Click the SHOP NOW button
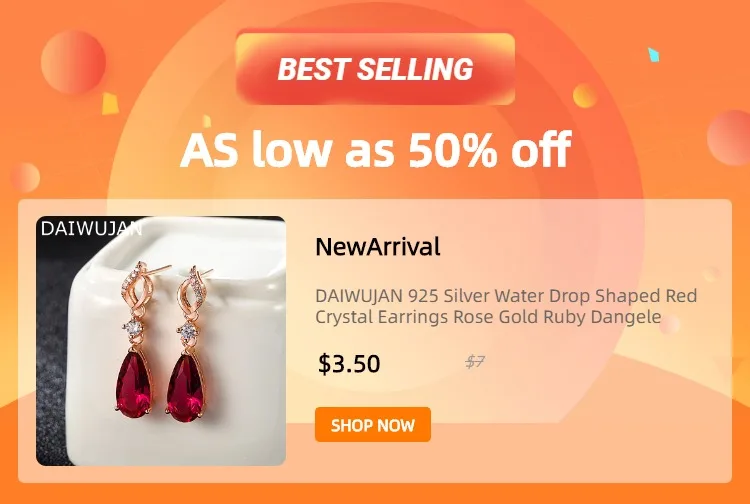The image size is (750, 504). click(373, 425)
